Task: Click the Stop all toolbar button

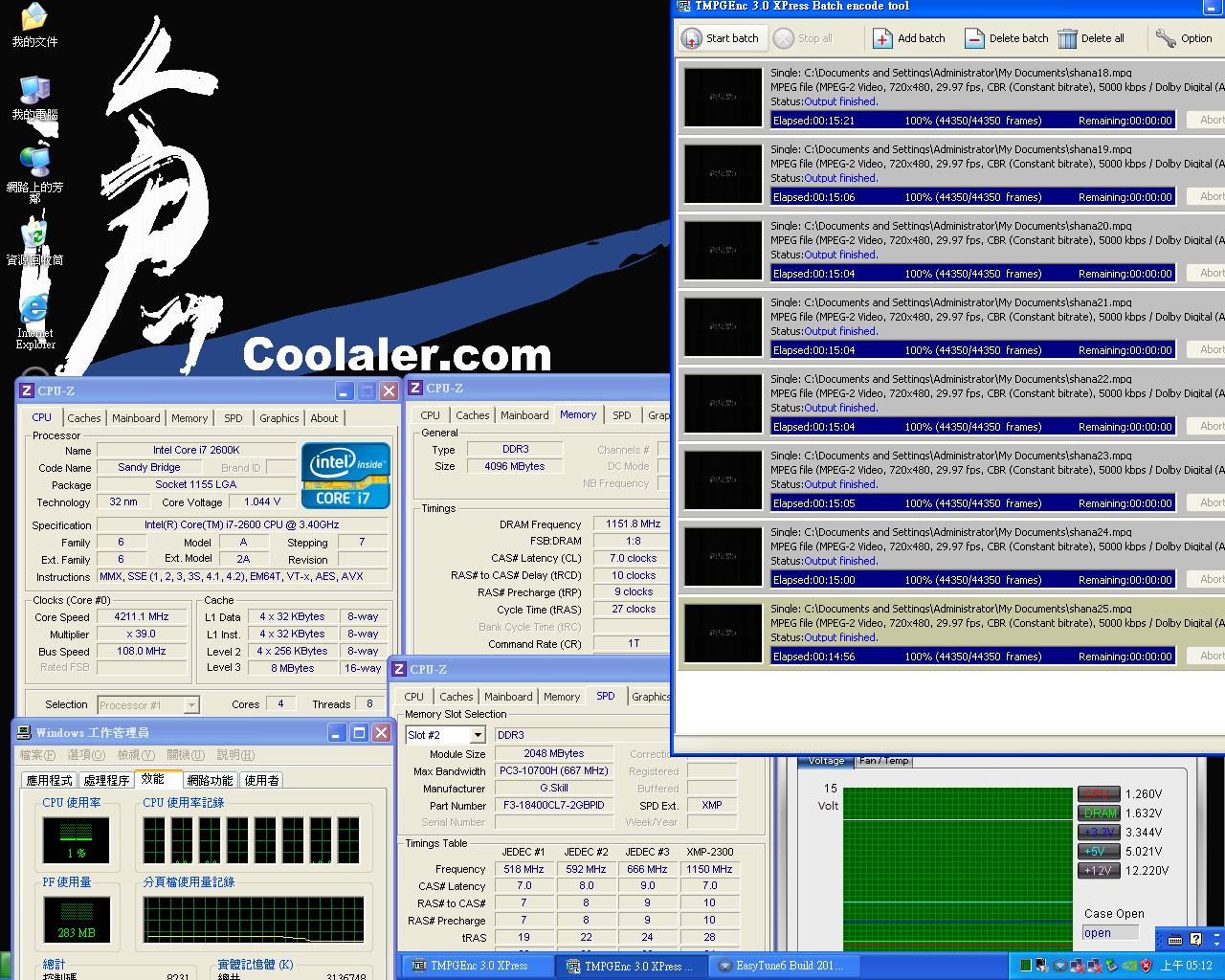Action: (803, 38)
